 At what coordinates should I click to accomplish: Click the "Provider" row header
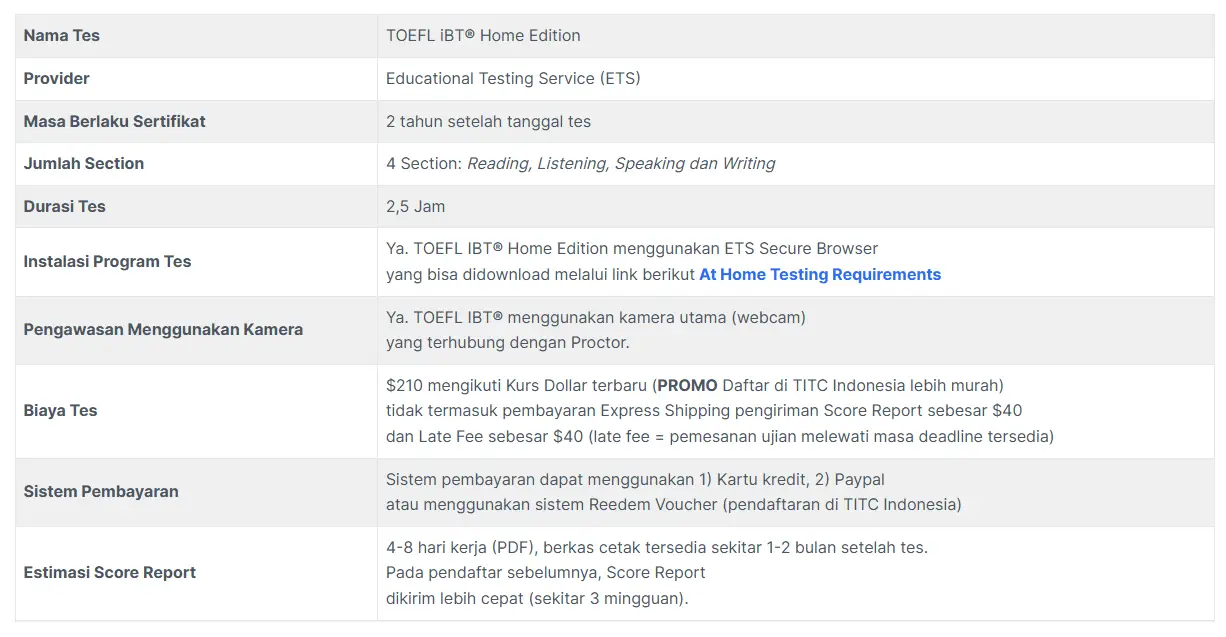click(x=57, y=79)
